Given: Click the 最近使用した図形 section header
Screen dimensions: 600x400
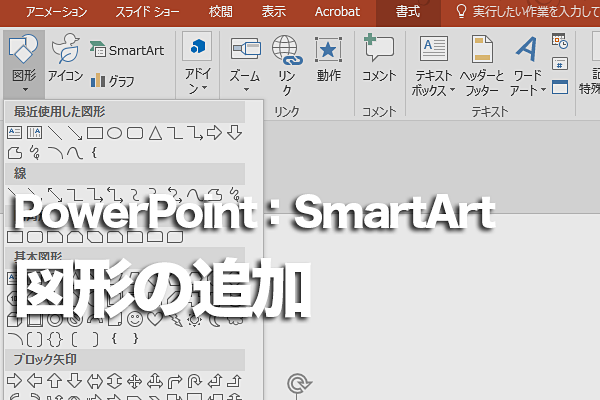Looking at the screenshot, I should point(125,112).
